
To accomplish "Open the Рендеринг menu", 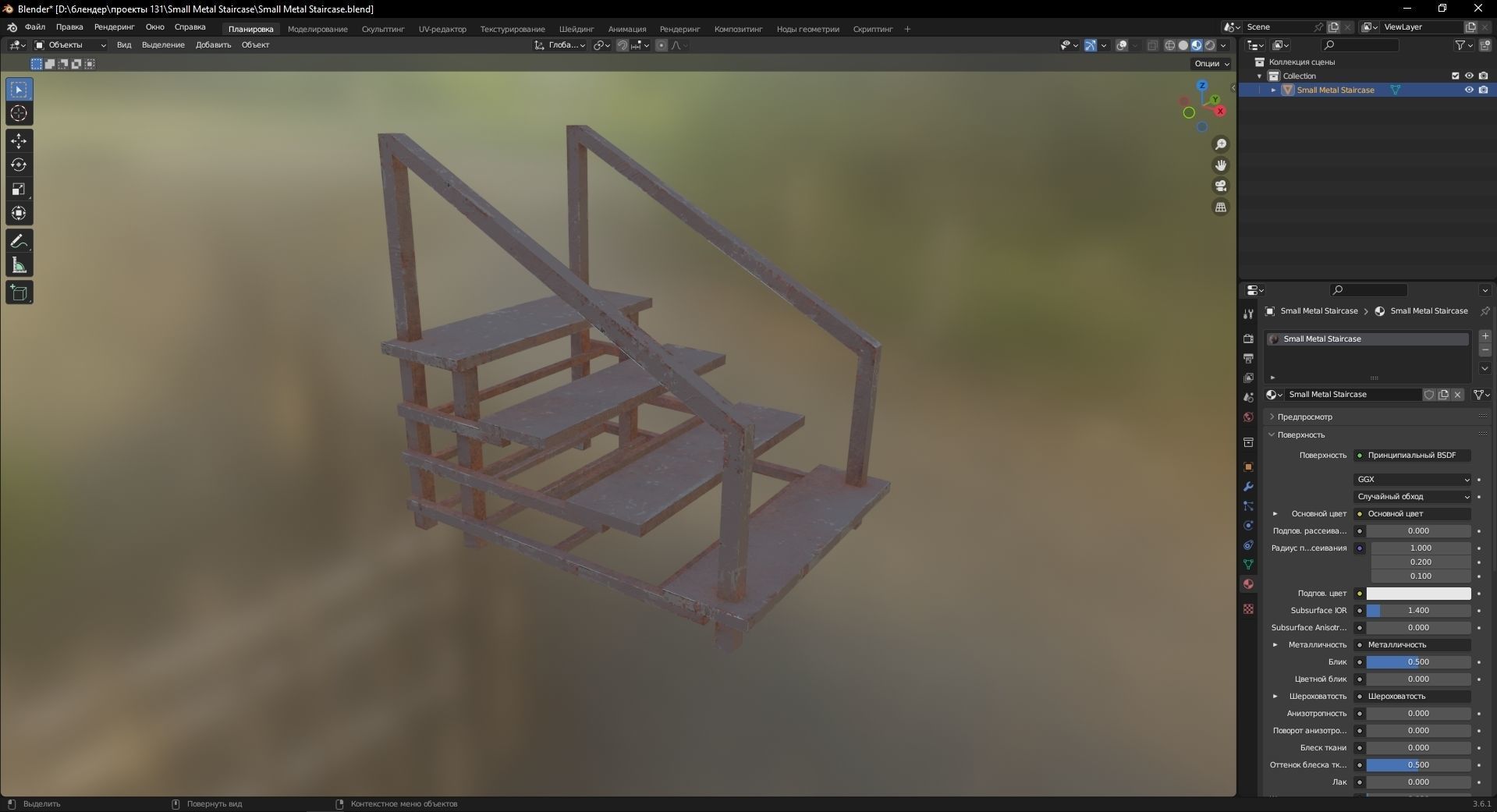I will (x=114, y=27).
